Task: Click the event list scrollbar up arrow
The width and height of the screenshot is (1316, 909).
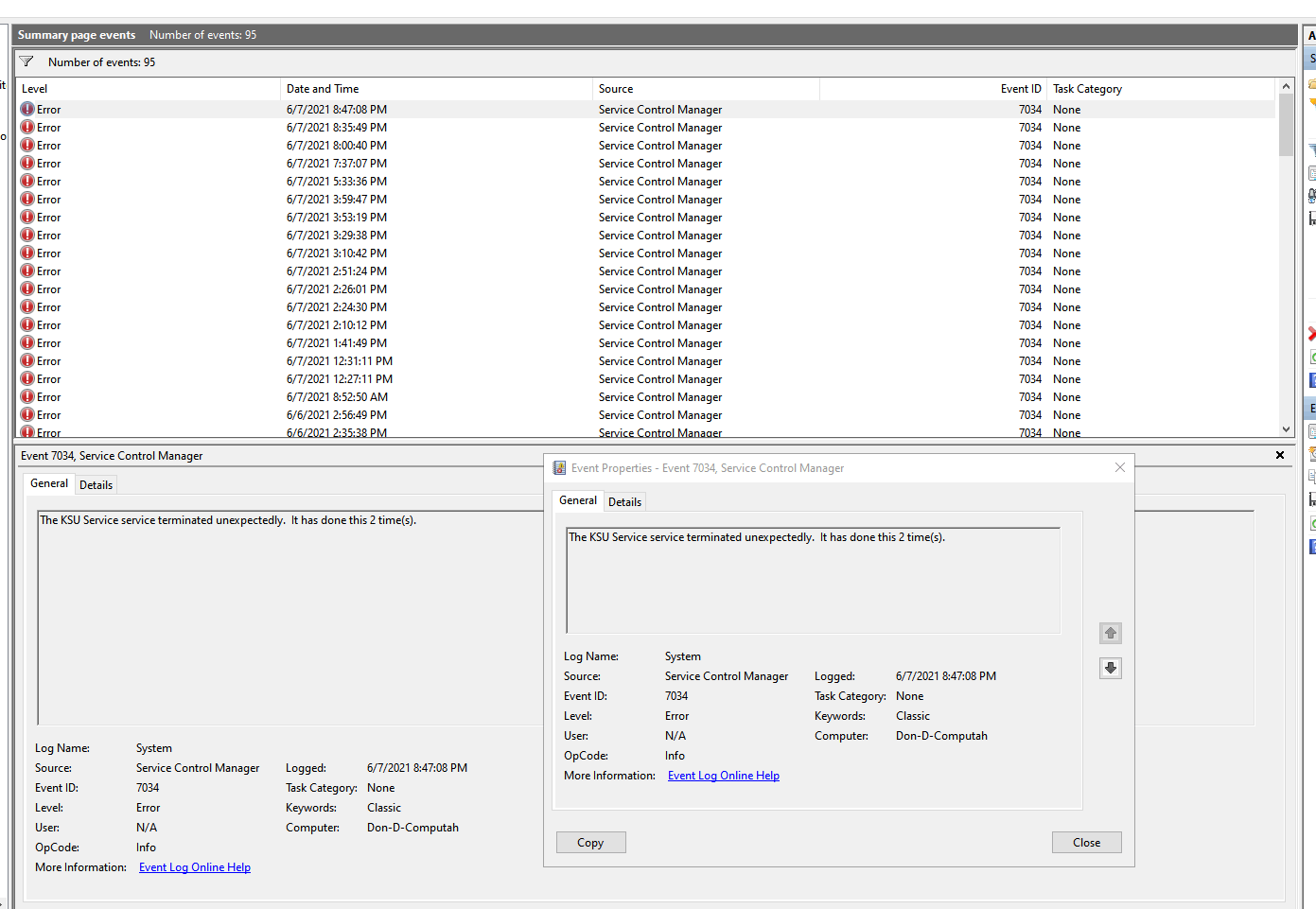Action: (x=1286, y=86)
